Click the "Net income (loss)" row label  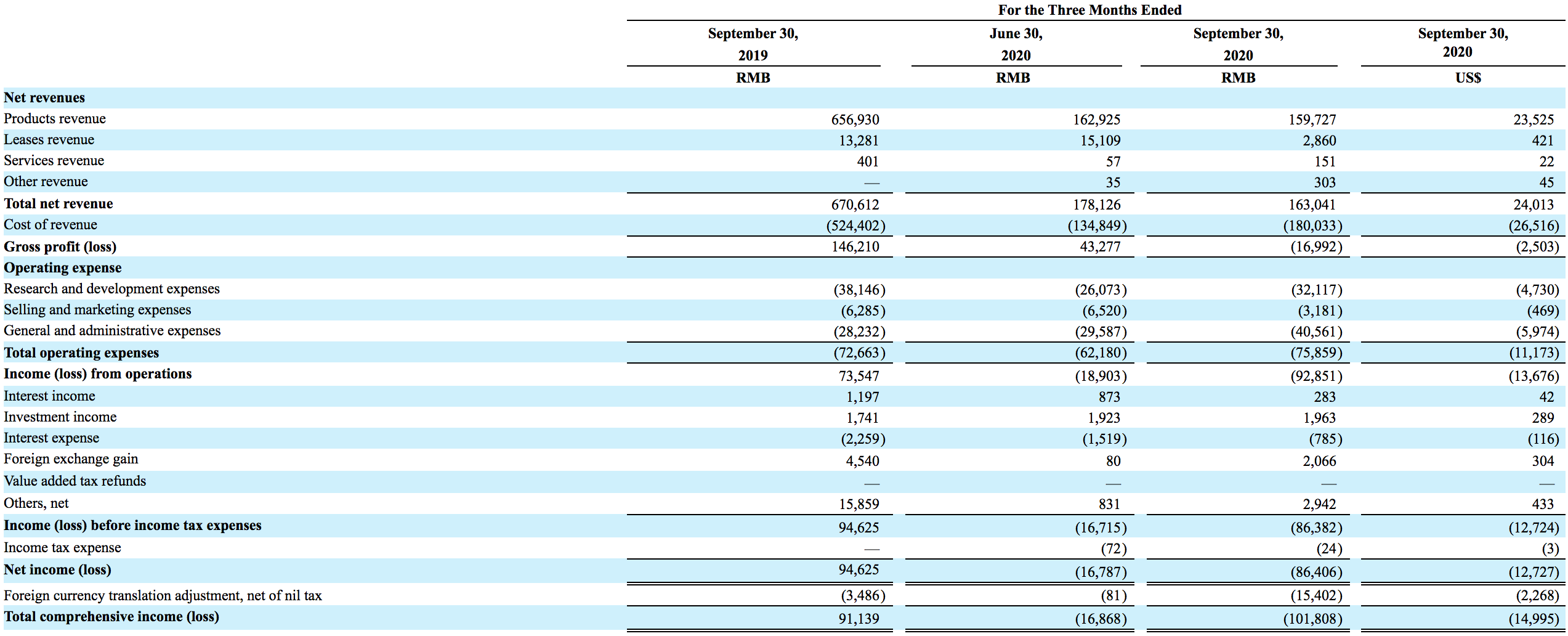(58, 570)
